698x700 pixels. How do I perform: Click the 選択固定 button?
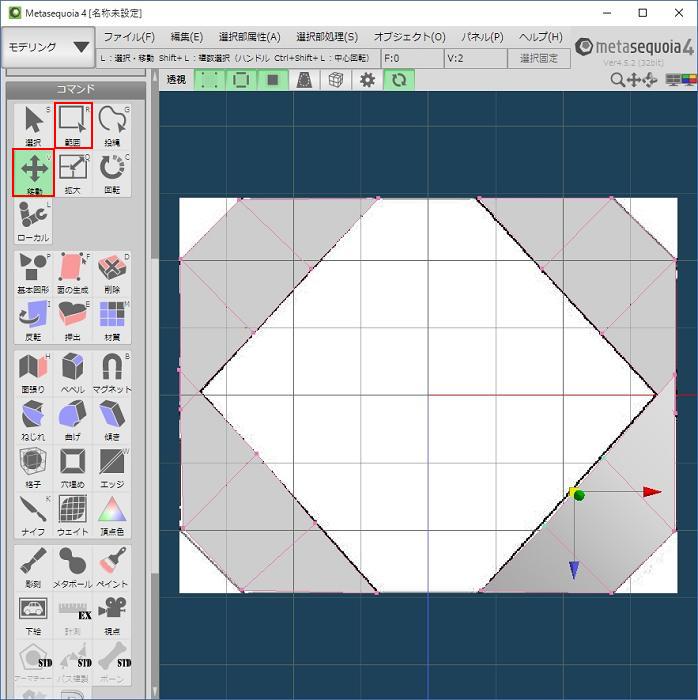click(540, 59)
